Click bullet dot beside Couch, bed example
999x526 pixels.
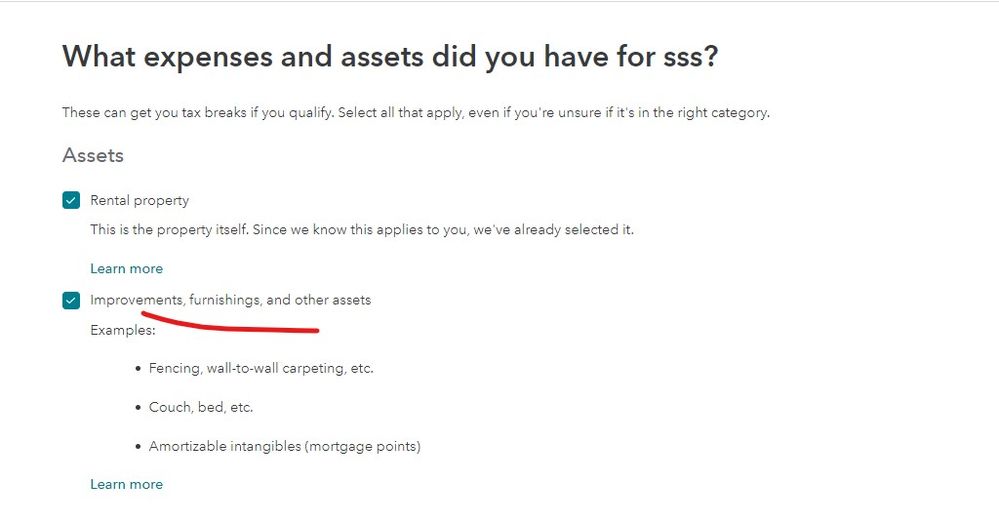point(138,408)
